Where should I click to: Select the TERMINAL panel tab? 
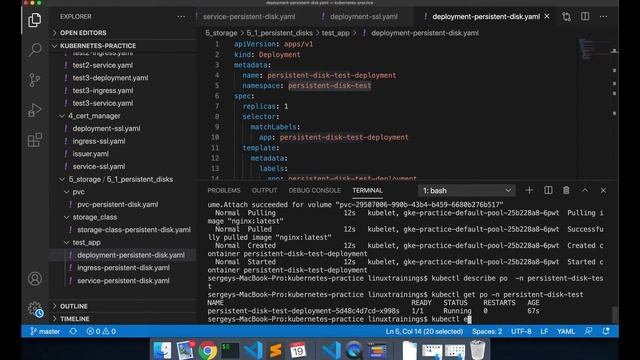(367, 191)
